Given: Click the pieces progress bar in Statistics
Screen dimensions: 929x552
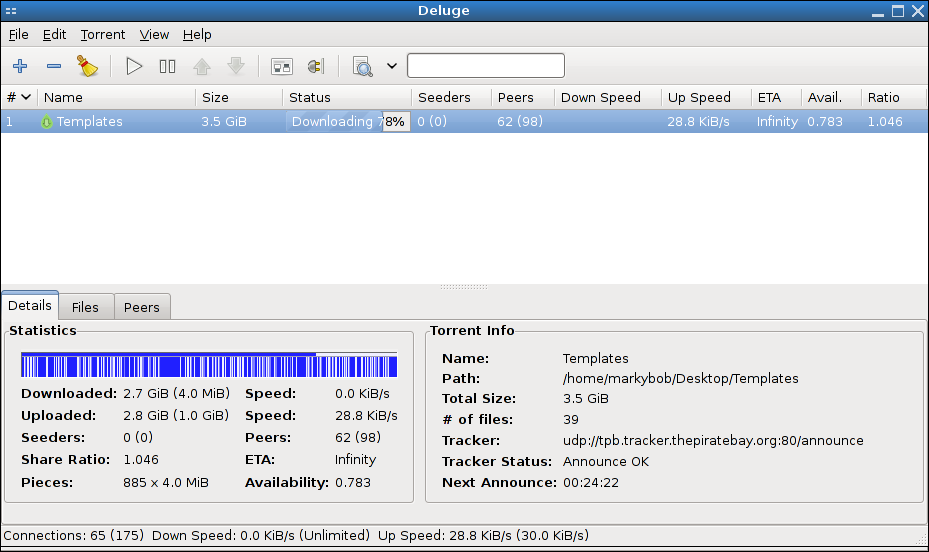Looking at the screenshot, I should click(208, 366).
